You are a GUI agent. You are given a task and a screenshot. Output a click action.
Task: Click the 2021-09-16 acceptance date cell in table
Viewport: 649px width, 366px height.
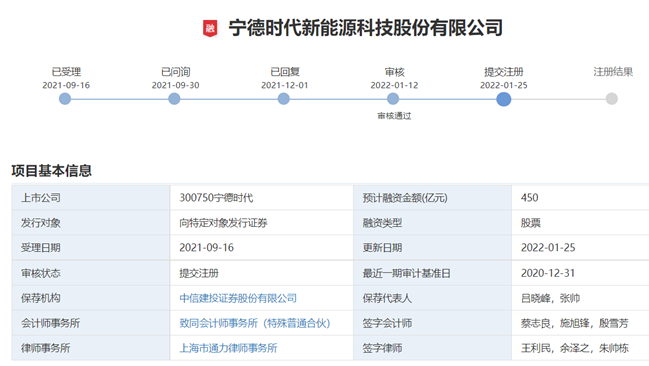[262, 248]
